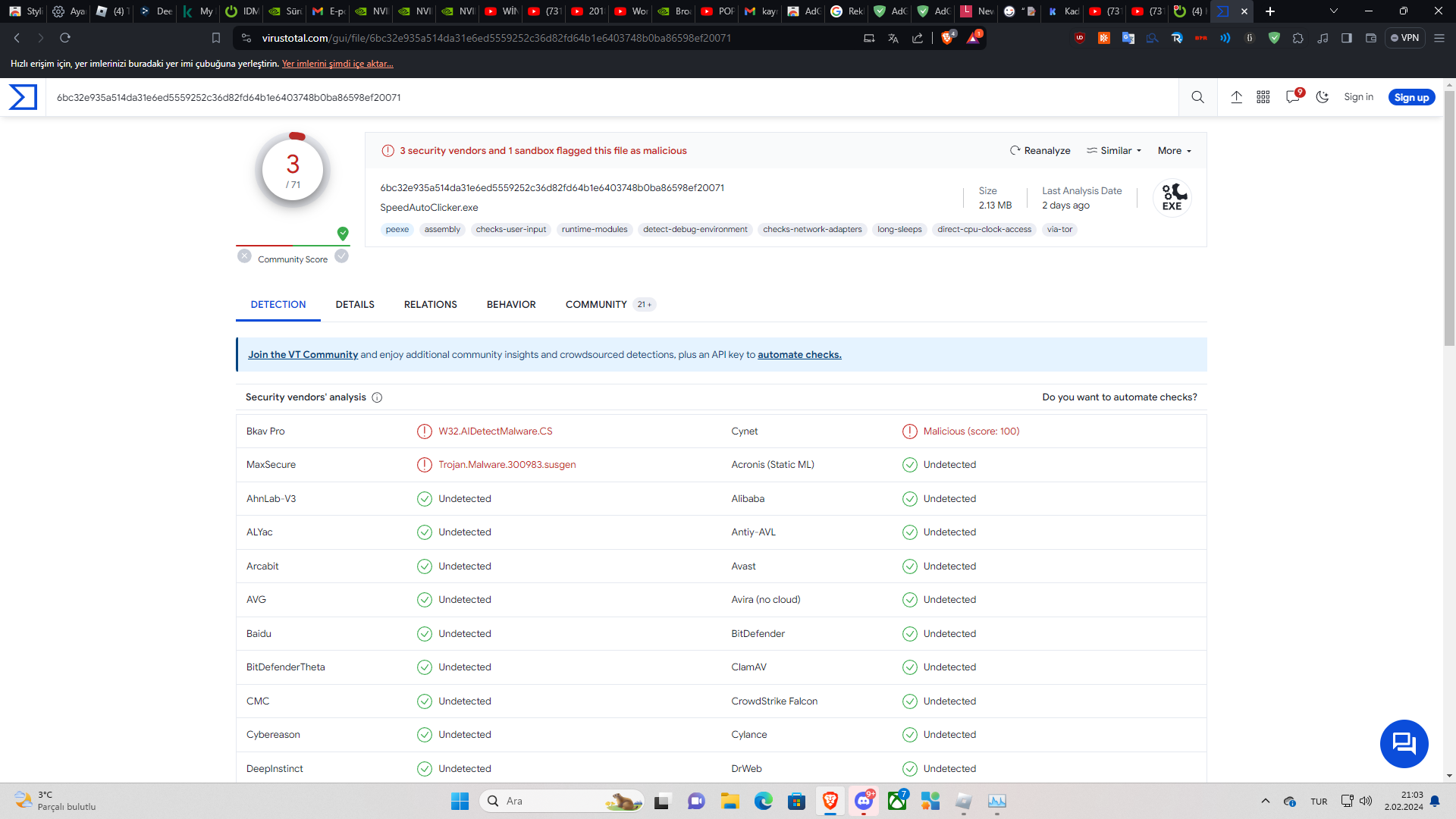Click the Brave Shields icon in address bar

point(946,38)
